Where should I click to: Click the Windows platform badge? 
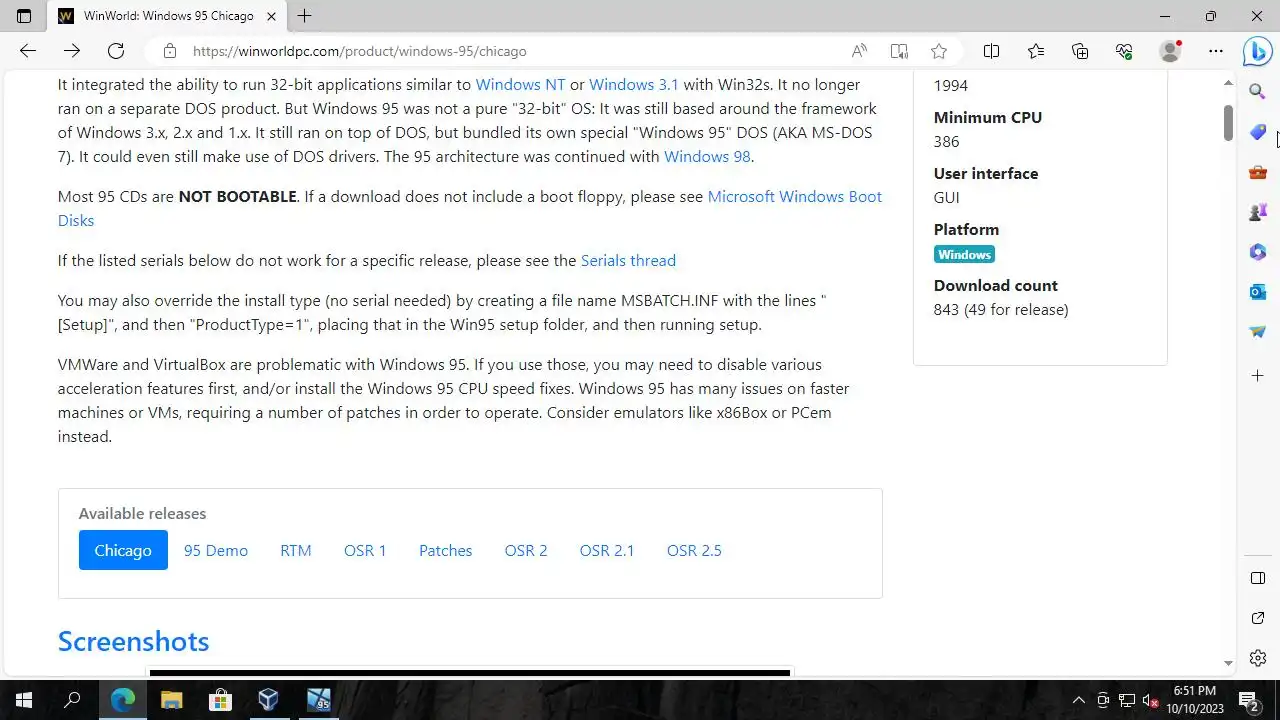tap(964, 255)
